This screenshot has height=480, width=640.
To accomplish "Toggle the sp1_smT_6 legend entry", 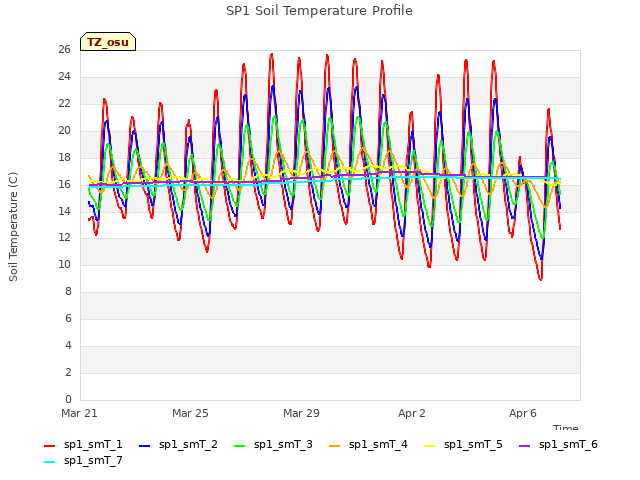I will [558, 444].
